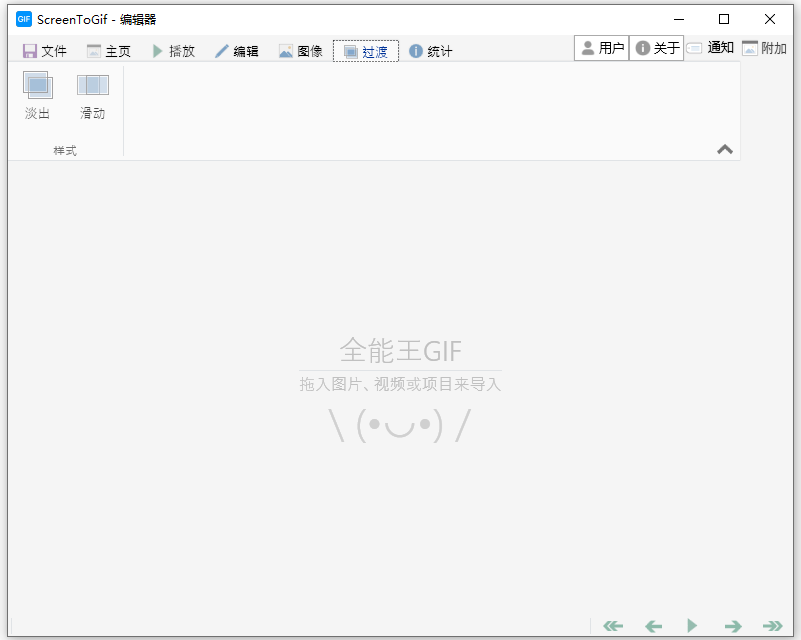Jump to the last frame

772,626
